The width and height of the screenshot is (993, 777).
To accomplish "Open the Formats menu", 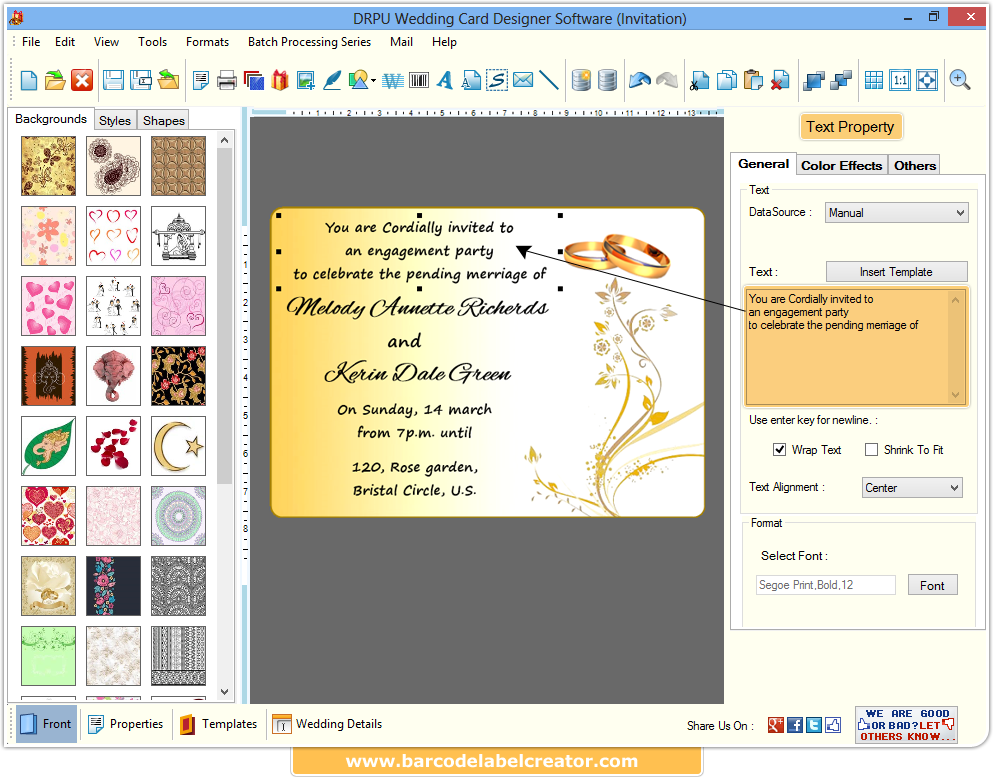I will click(x=207, y=42).
